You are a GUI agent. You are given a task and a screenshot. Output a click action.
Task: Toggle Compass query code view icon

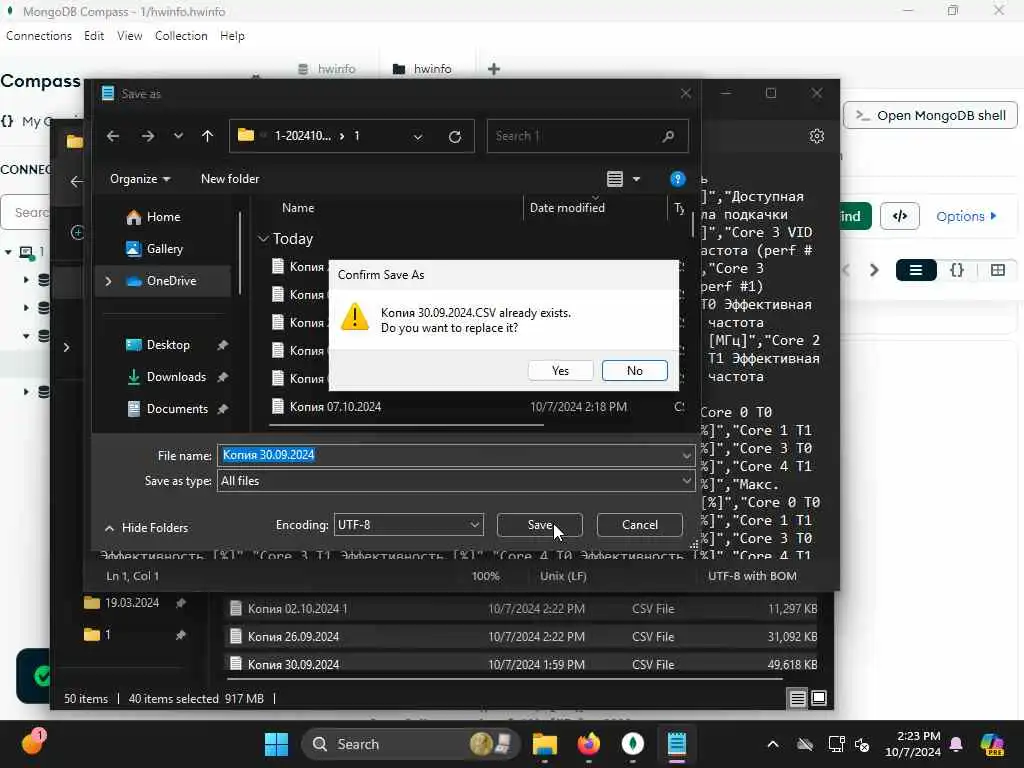(899, 216)
